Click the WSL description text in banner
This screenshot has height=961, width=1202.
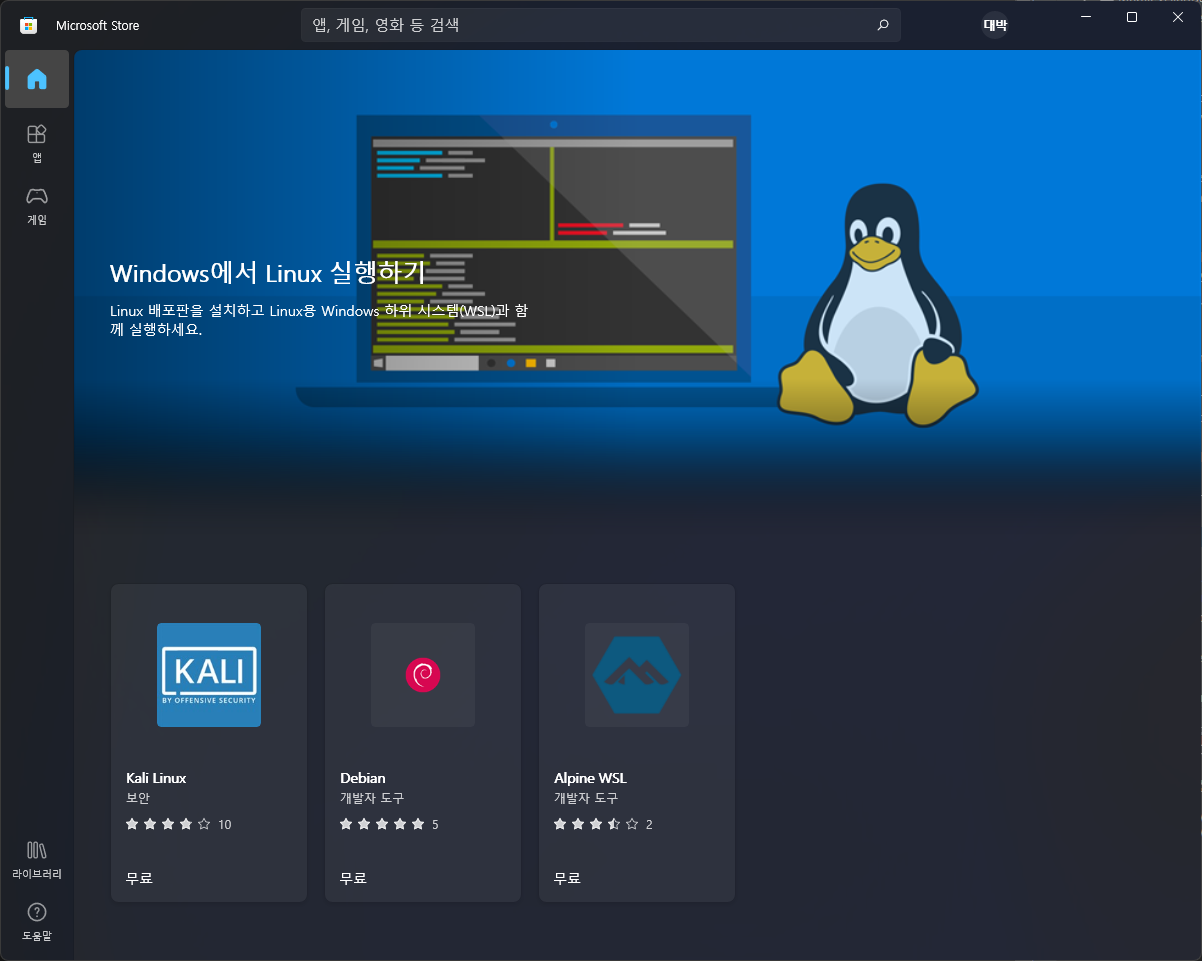(319, 320)
